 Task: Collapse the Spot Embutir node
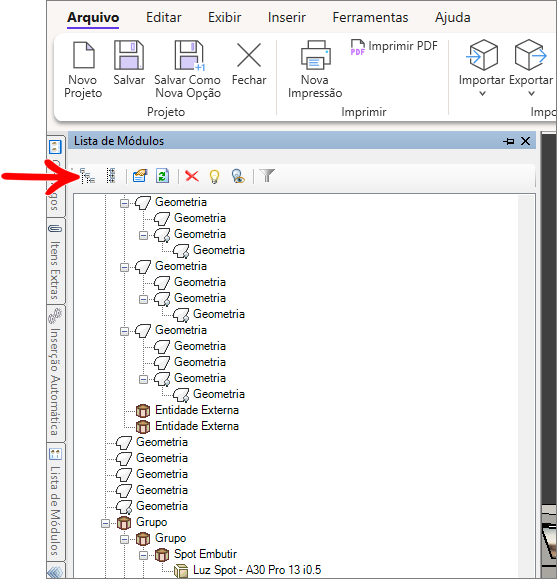(143, 555)
